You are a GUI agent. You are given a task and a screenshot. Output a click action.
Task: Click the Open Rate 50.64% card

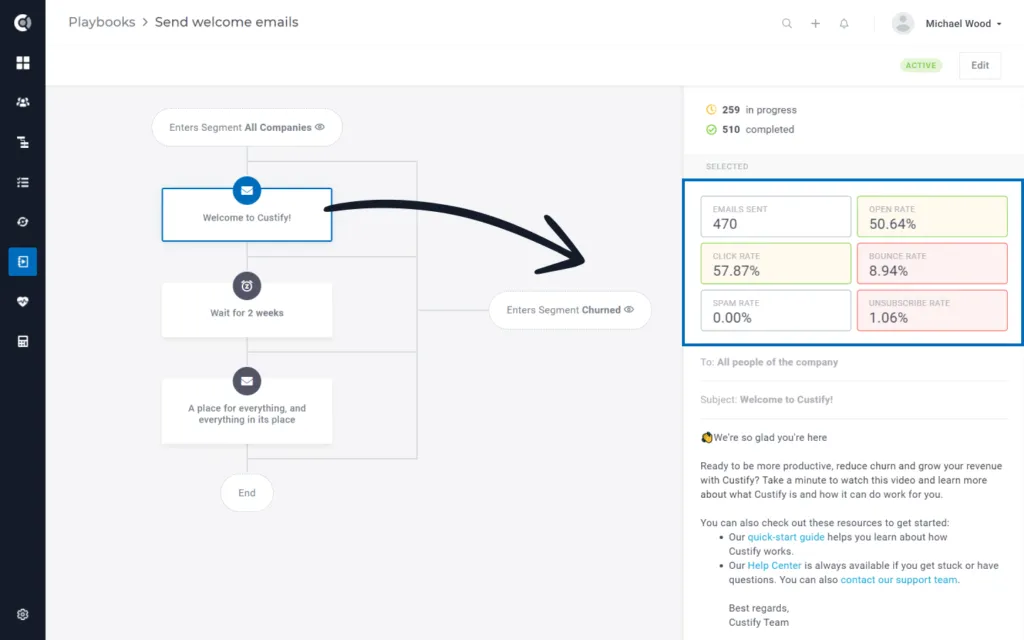[x=932, y=217]
